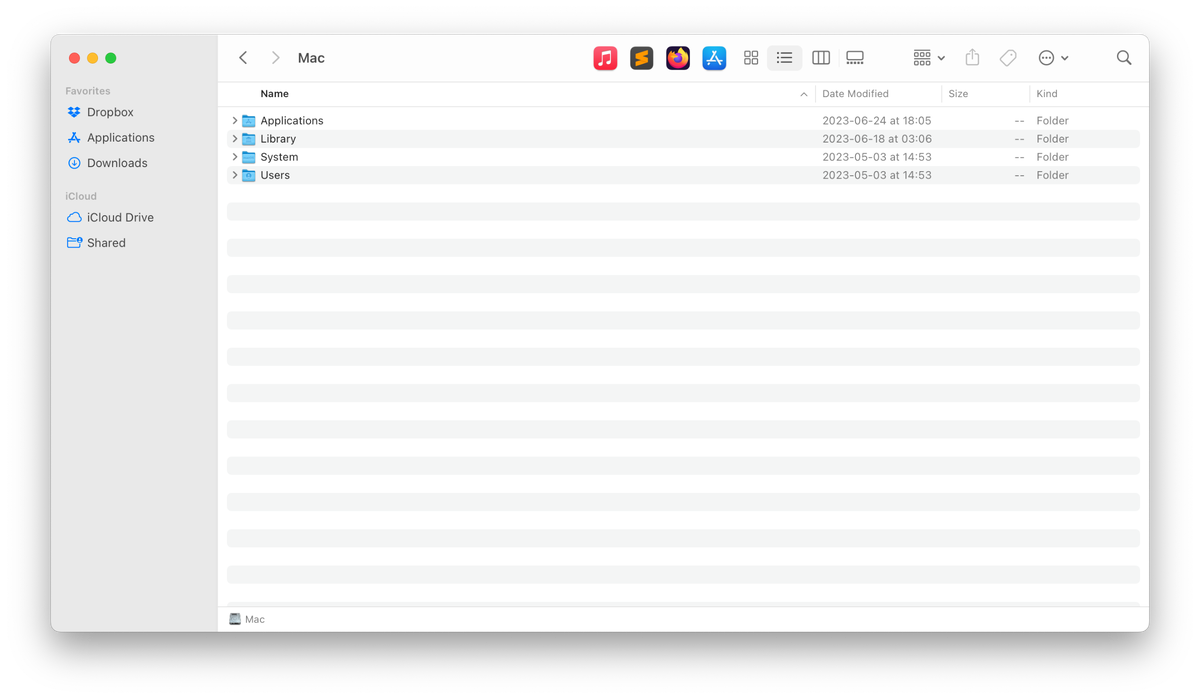Switch to icon view

click(x=751, y=58)
